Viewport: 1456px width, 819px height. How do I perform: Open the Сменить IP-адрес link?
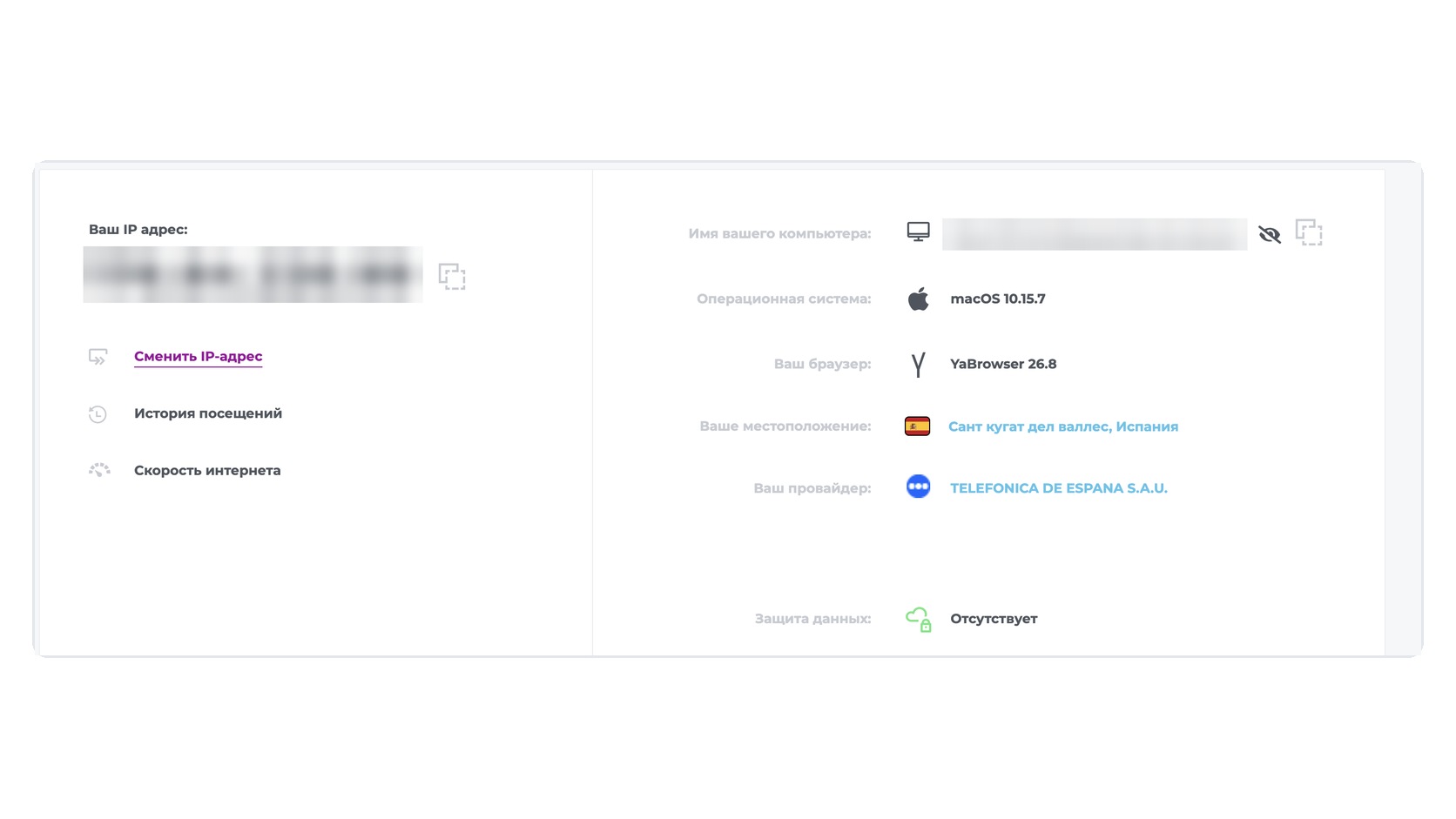click(199, 356)
